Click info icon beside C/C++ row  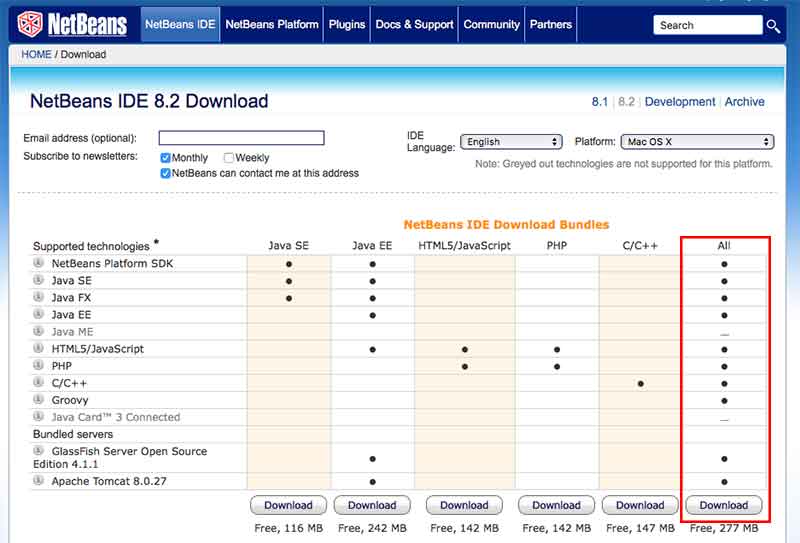tap(38, 382)
